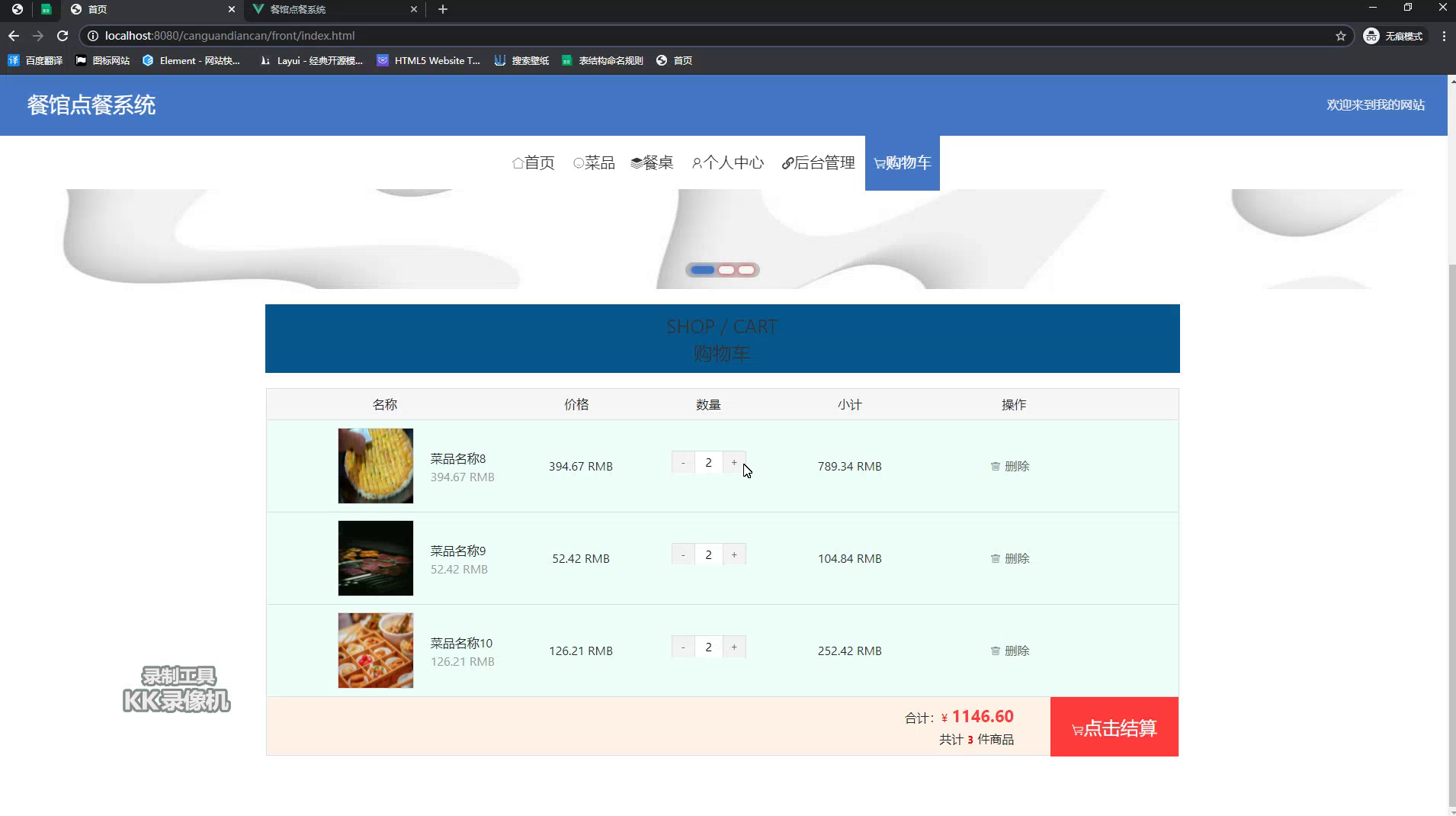This screenshot has height=816, width=1456.
Task: Click the address bar URL field
Action: pyautogui.click(x=717, y=36)
